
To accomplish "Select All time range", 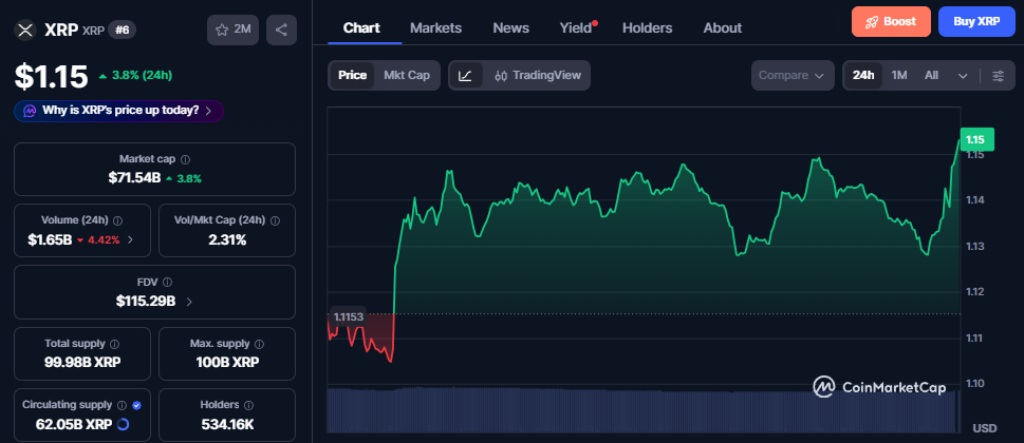I will pos(931,76).
